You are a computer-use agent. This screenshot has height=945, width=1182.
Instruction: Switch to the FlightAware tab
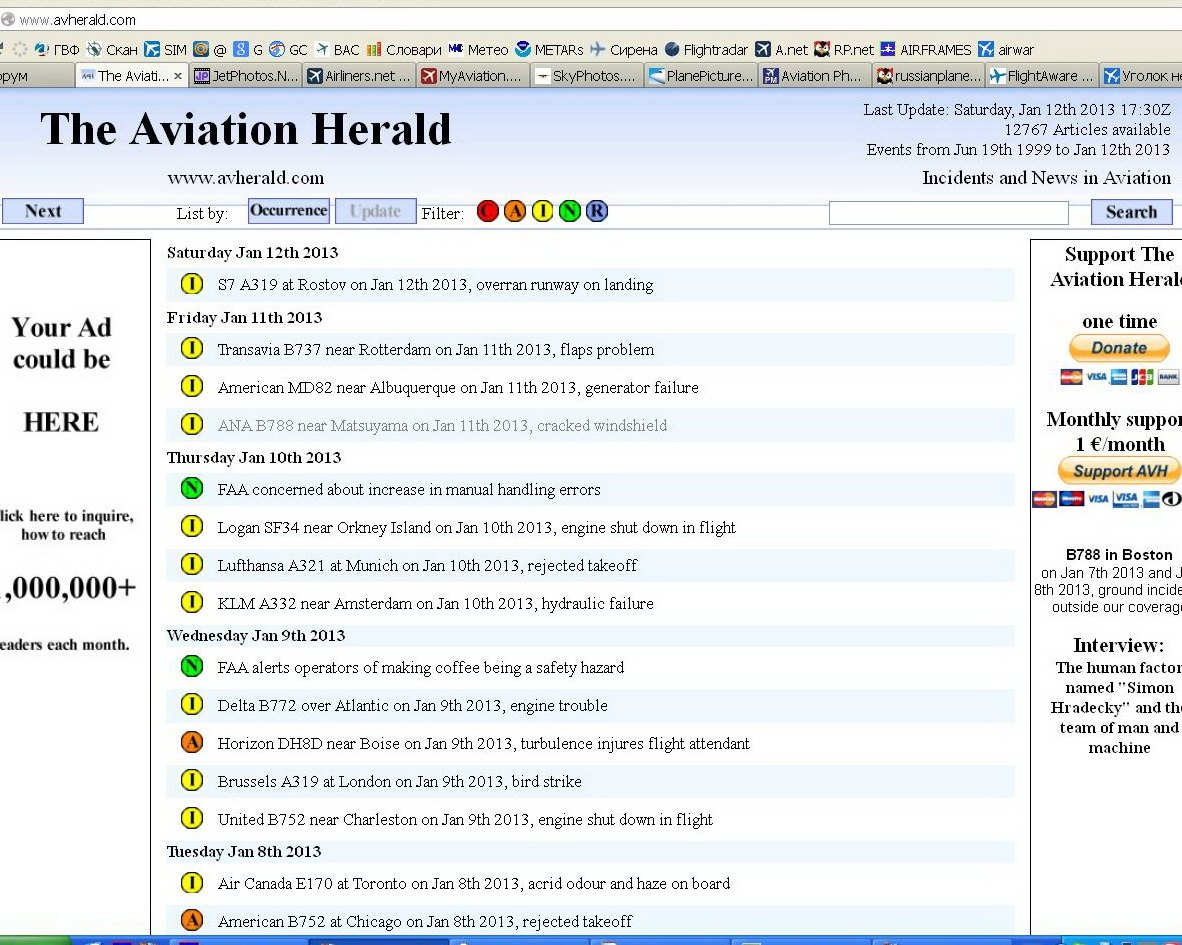click(x=1042, y=75)
